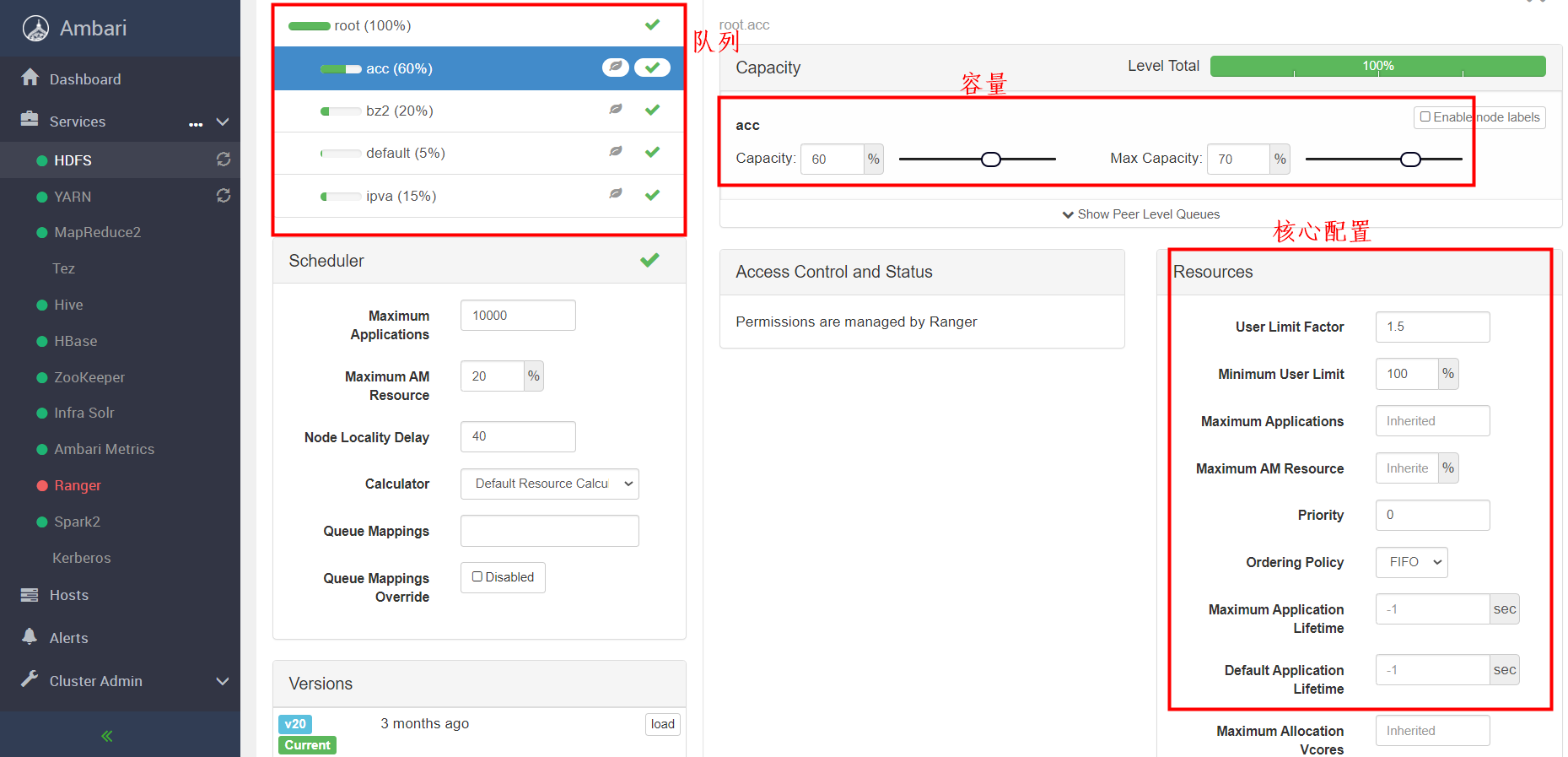Expand Show Peer Level Queues
This screenshot has width=1568, height=757.
coord(1141,214)
